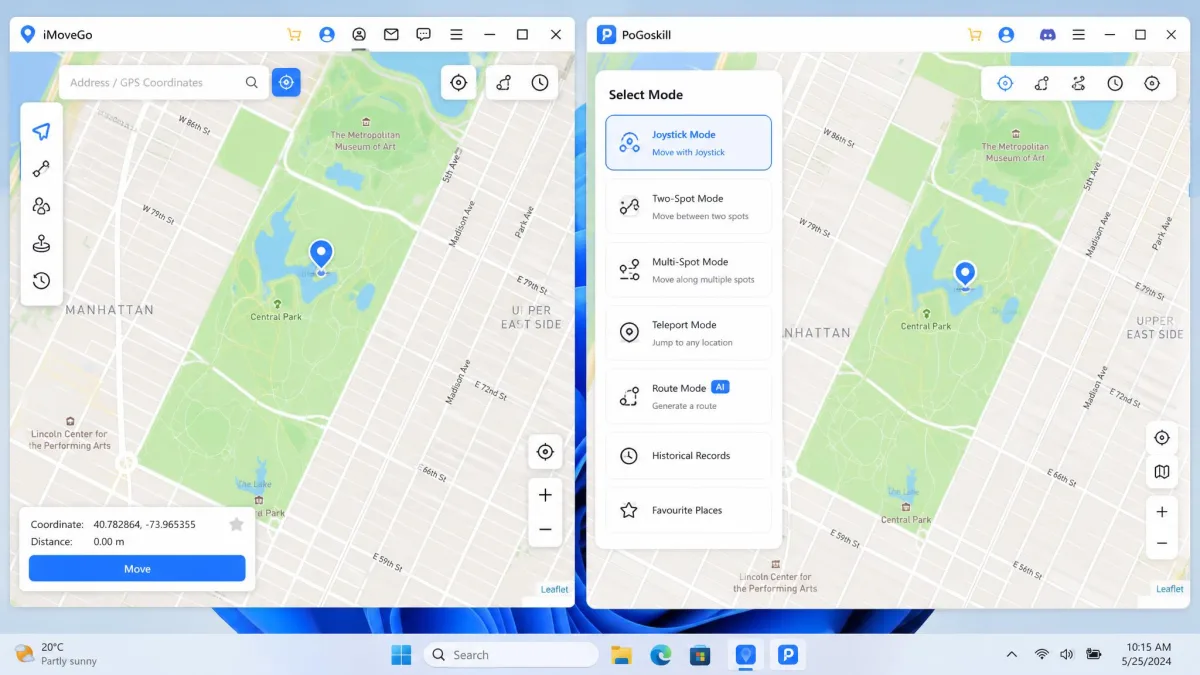Open the mail icon in iMoveGo title bar
Viewport: 1200px width, 675px height.
click(x=391, y=34)
